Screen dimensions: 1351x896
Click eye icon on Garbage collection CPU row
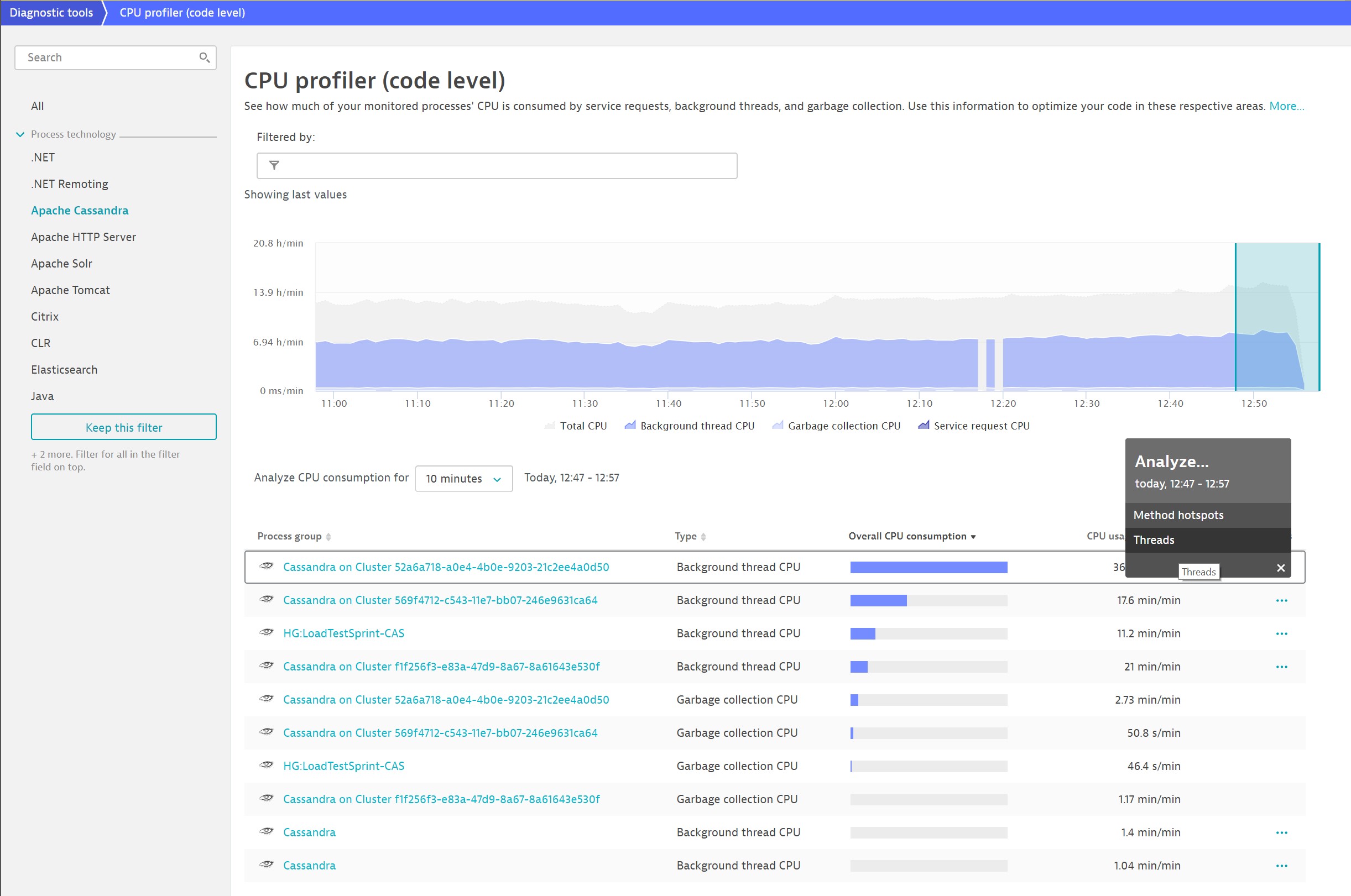point(267,699)
